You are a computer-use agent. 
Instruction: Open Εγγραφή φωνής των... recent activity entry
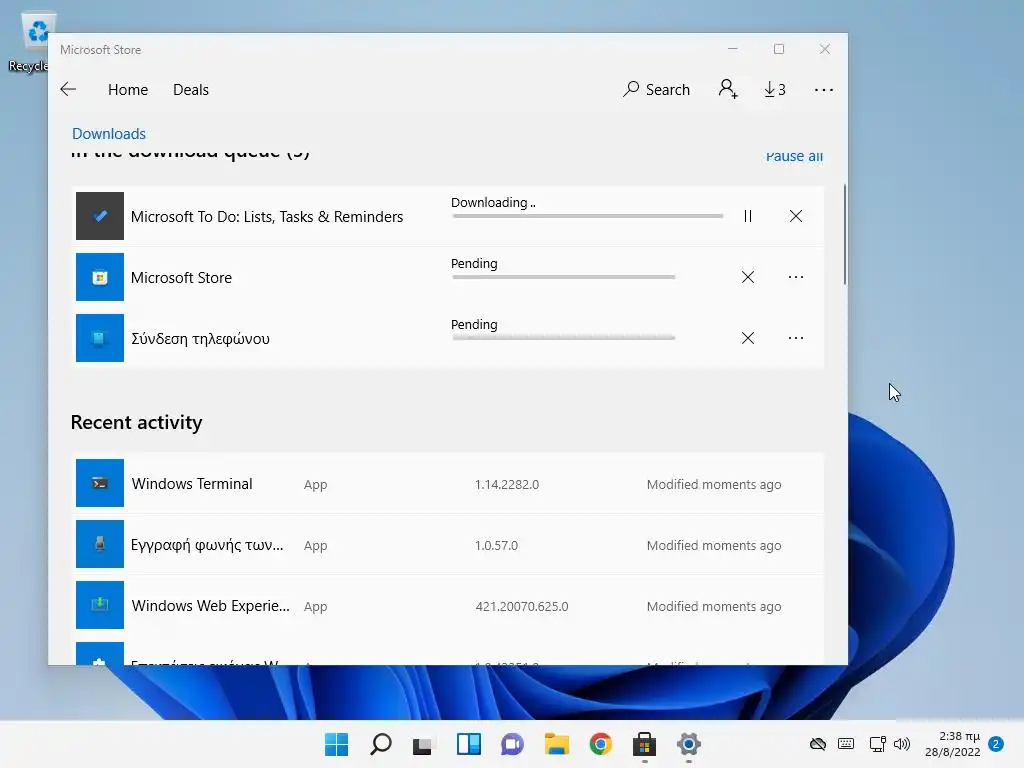[448, 545]
